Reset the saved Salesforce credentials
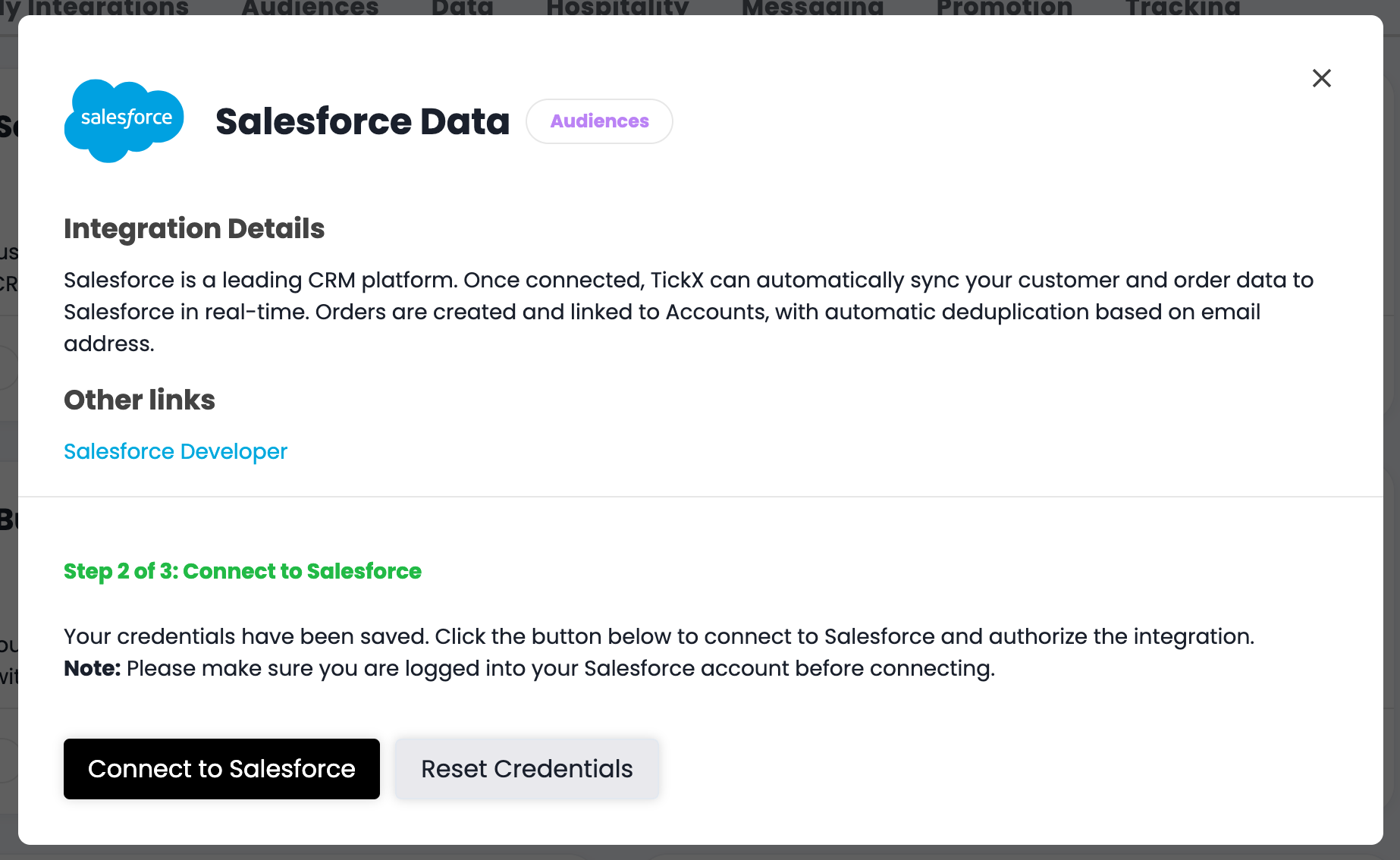Image resolution: width=1400 pixels, height=860 pixels. coord(526,769)
